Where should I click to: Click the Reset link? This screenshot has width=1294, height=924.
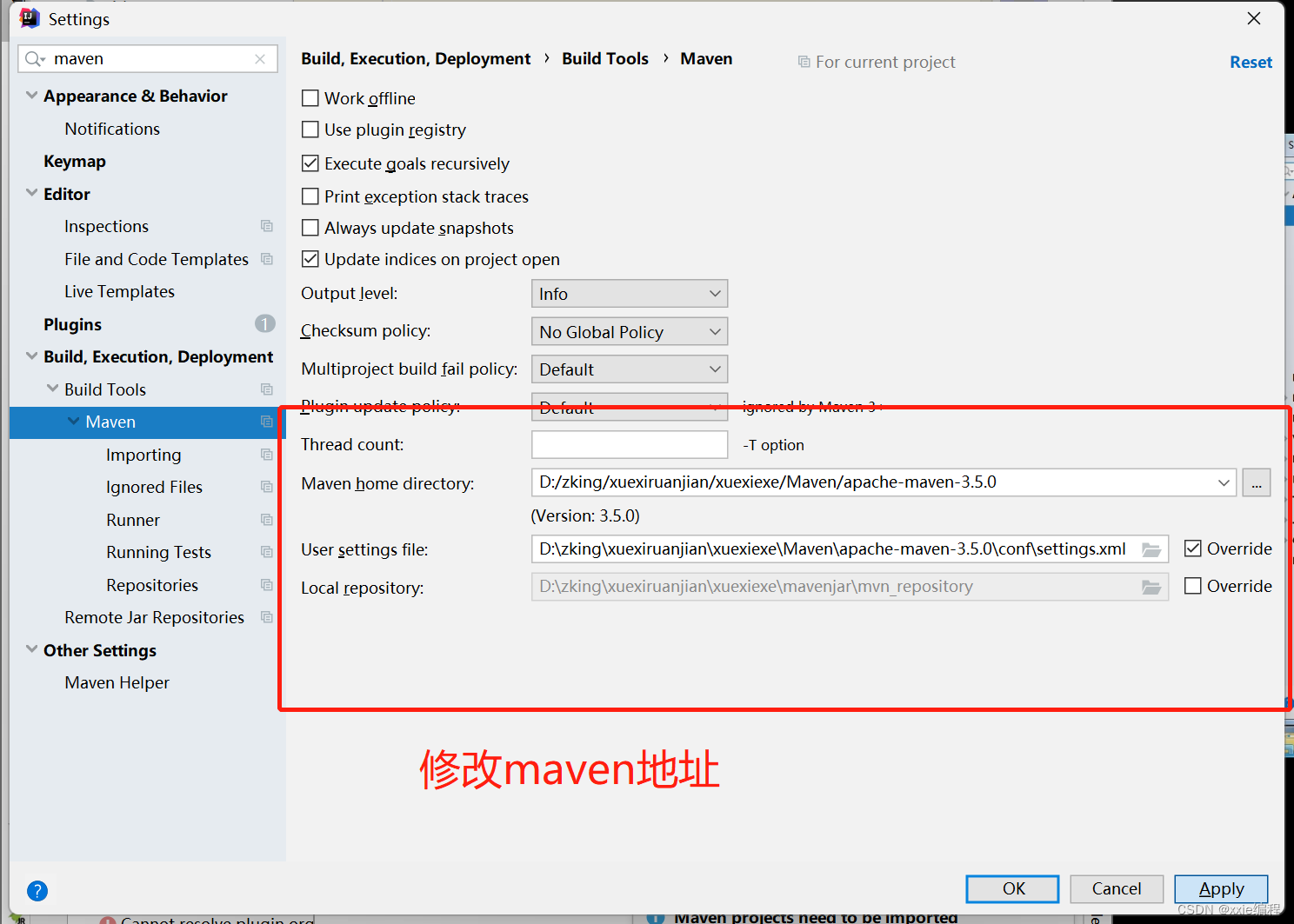(x=1251, y=62)
